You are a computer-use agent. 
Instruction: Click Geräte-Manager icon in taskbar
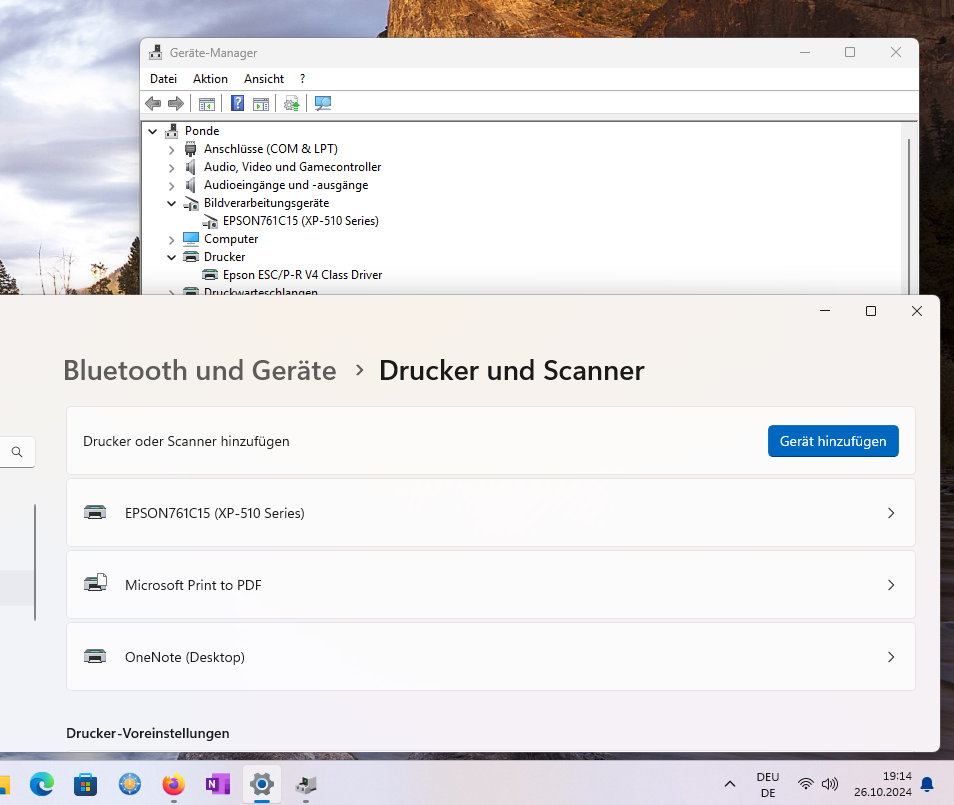[x=306, y=785]
